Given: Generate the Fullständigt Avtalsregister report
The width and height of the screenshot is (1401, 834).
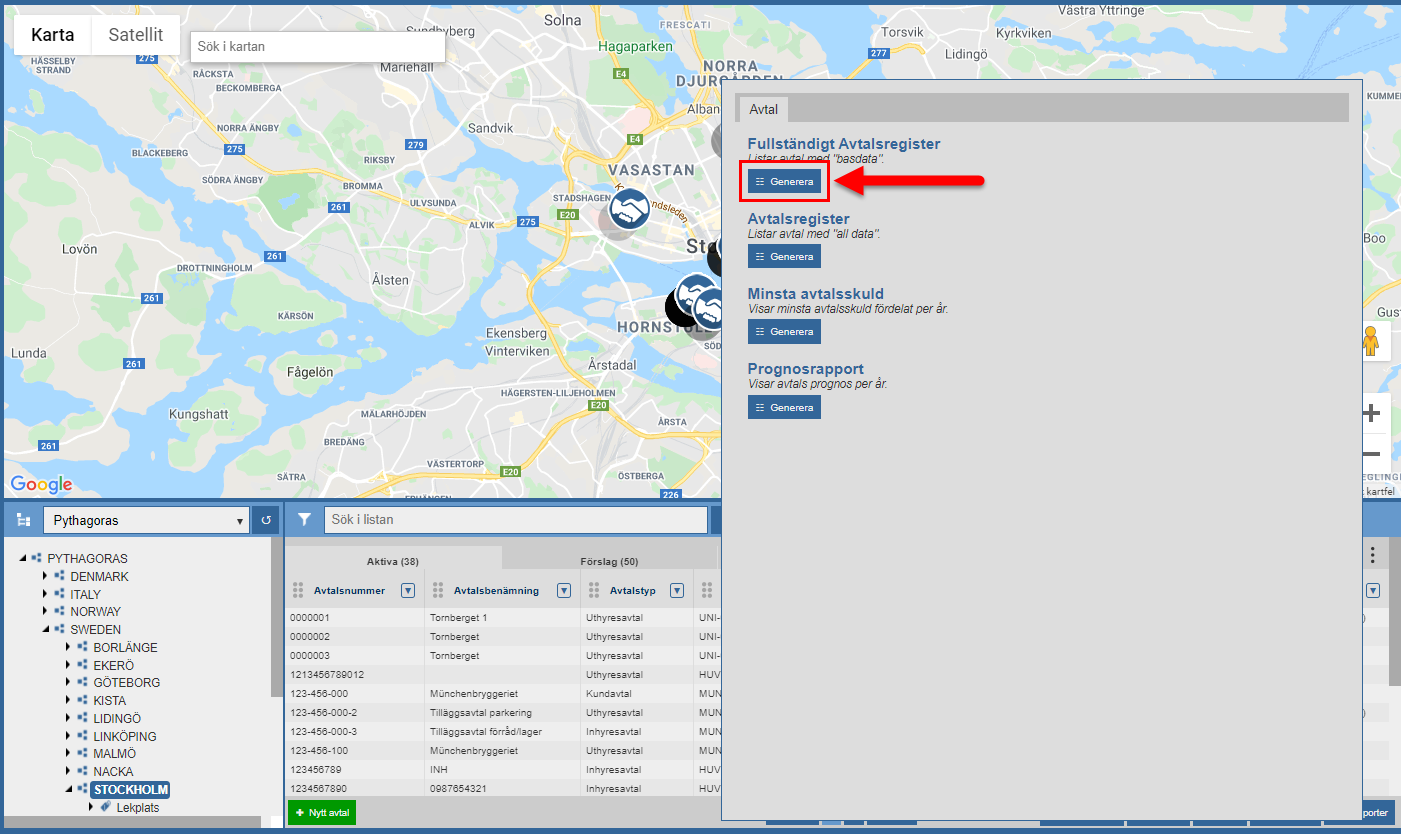Looking at the screenshot, I should 784,181.
